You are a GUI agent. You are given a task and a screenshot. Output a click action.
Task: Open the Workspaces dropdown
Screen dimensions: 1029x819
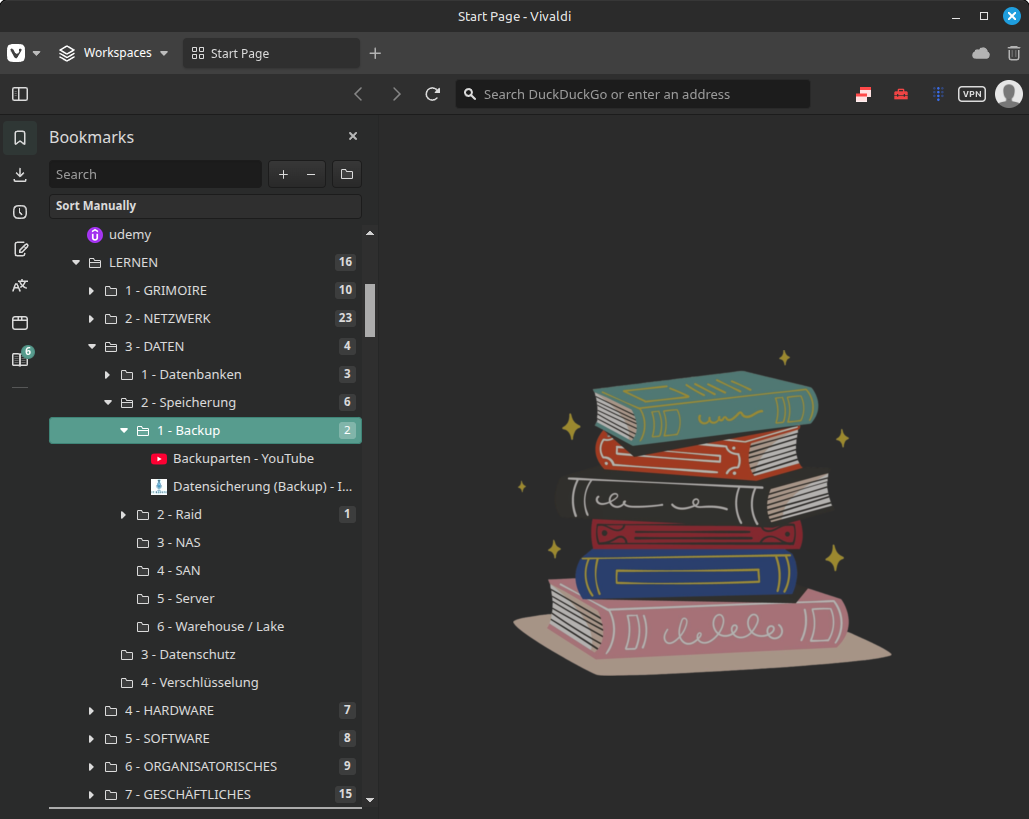tap(114, 53)
